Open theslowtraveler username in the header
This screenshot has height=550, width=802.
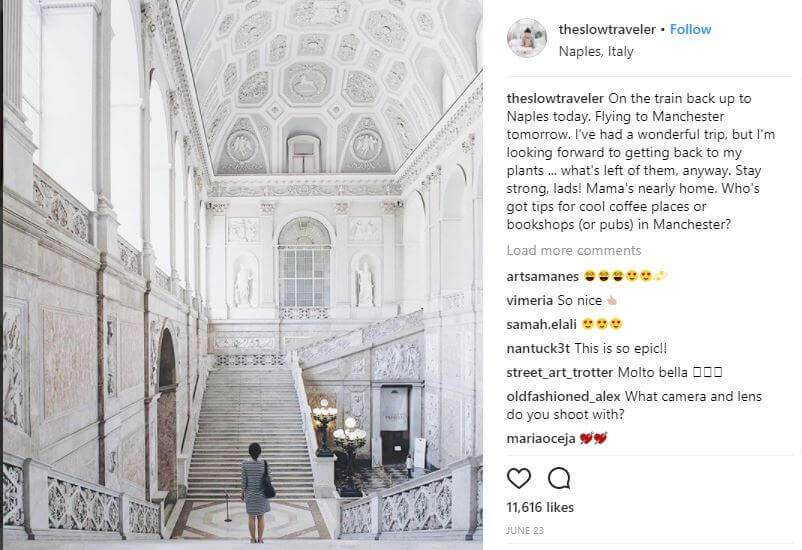pos(607,30)
